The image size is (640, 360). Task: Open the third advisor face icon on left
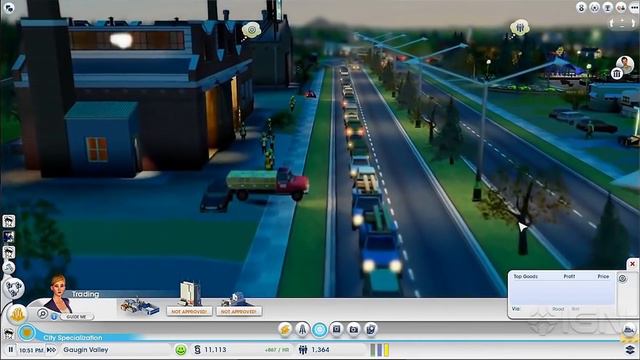9,252
